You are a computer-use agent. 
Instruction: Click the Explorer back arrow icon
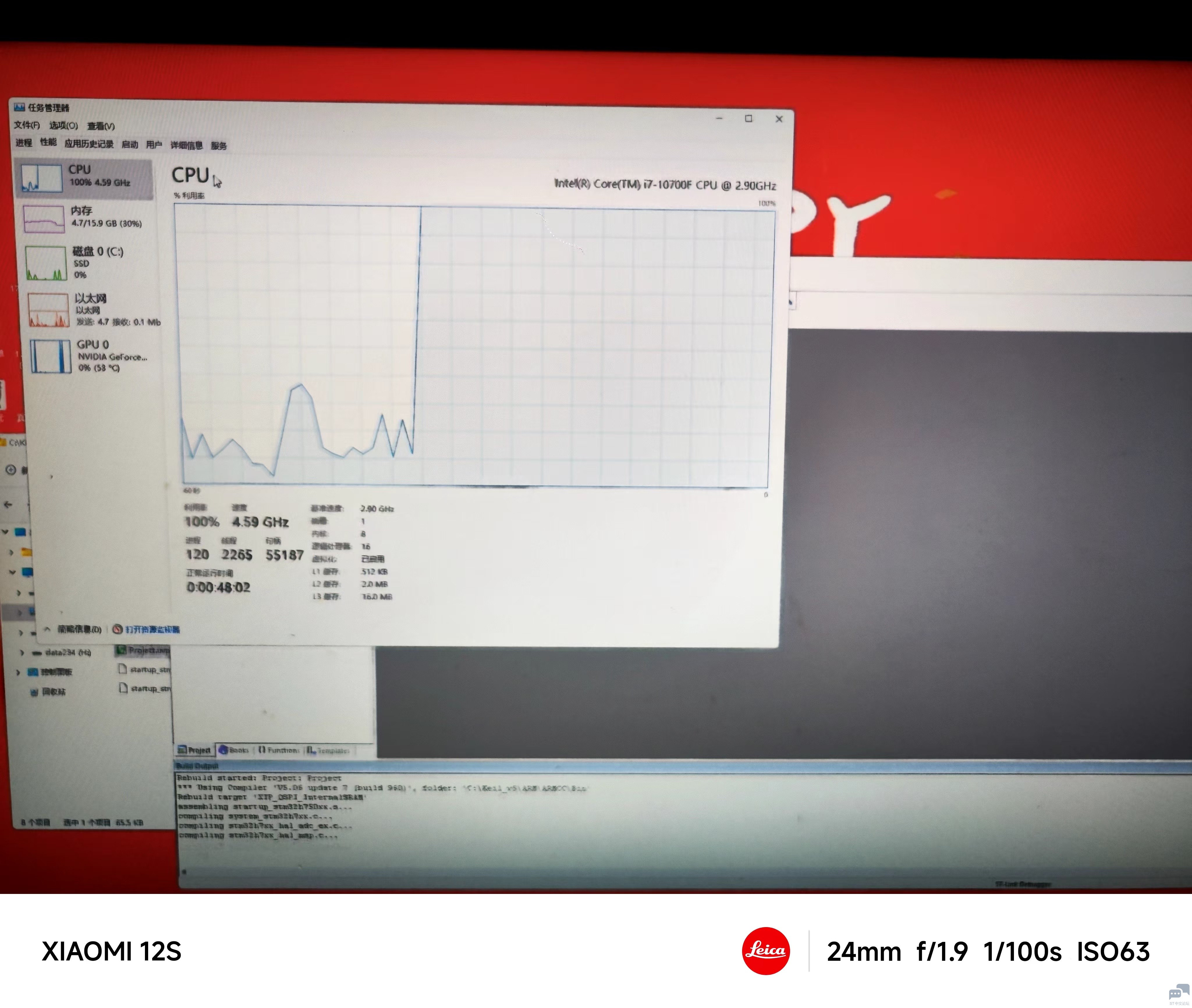[x=8, y=505]
